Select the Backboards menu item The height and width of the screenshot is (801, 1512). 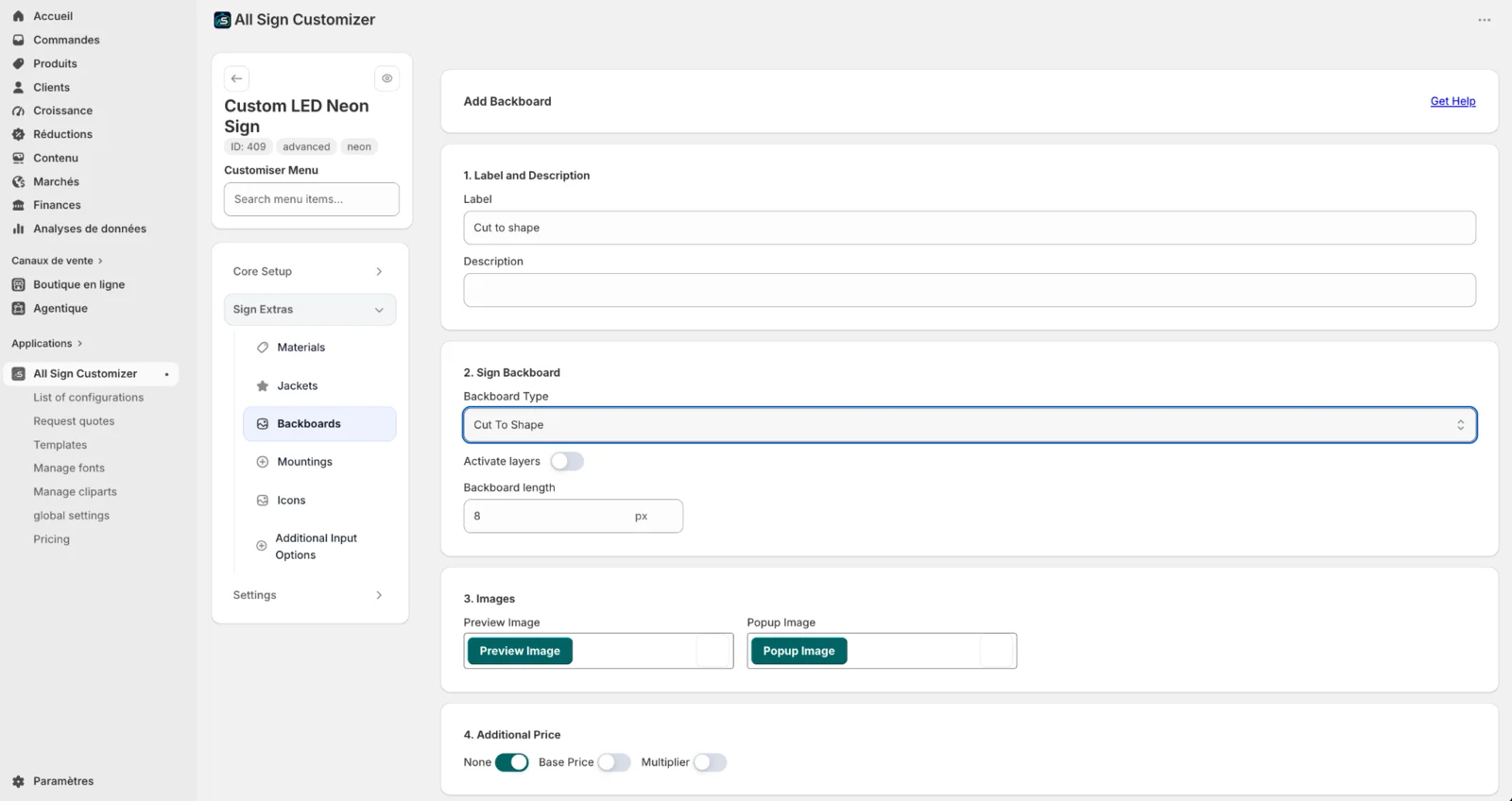[x=319, y=424]
